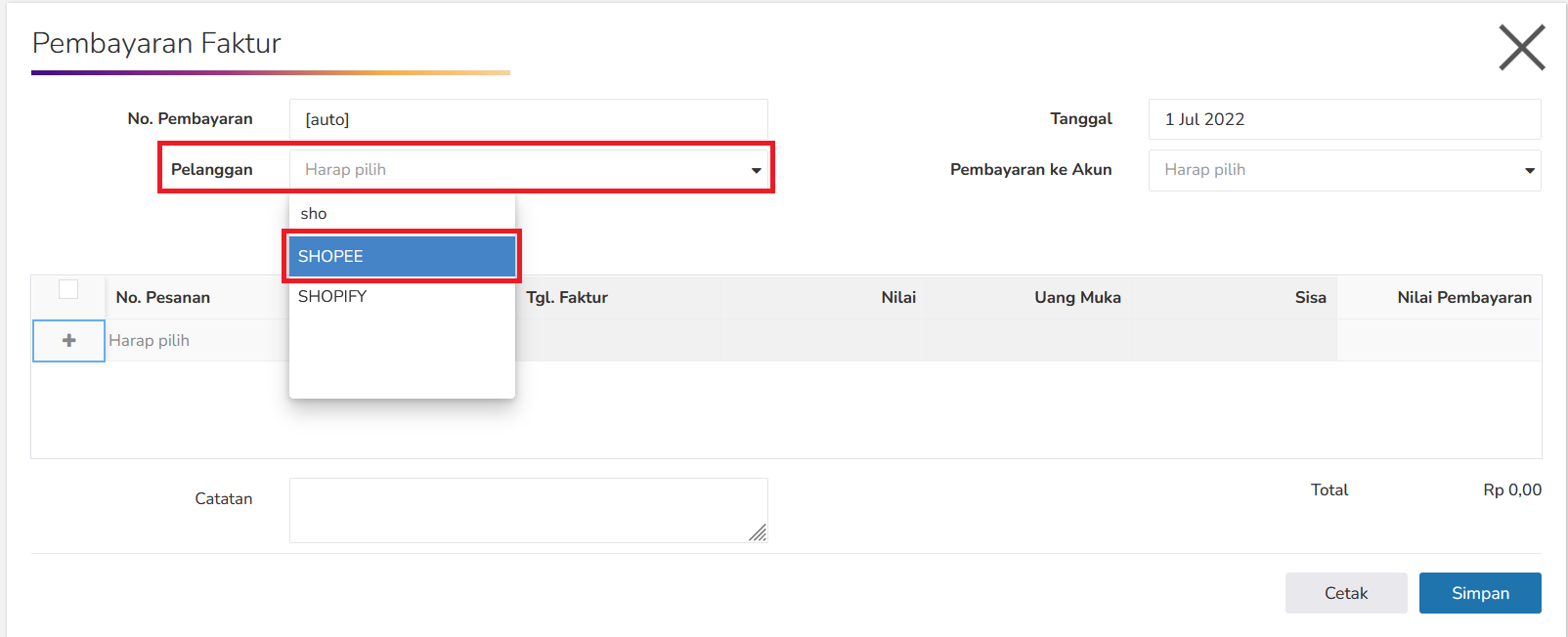Click the Catatan notes textarea

point(528,510)
